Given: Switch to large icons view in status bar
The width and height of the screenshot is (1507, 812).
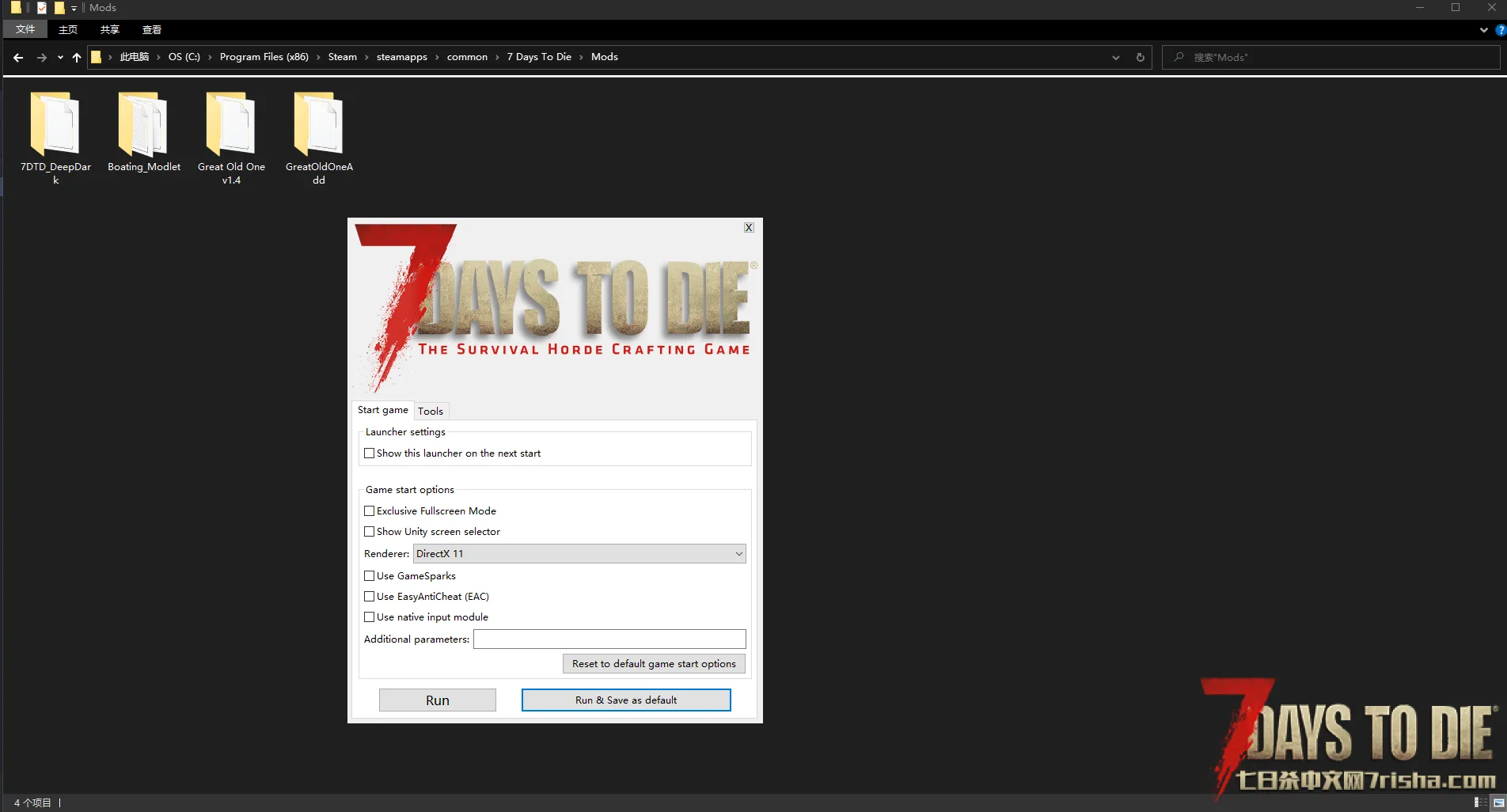Looking at the screenshot, I should pyautogui.click(x=1498, y=803).
